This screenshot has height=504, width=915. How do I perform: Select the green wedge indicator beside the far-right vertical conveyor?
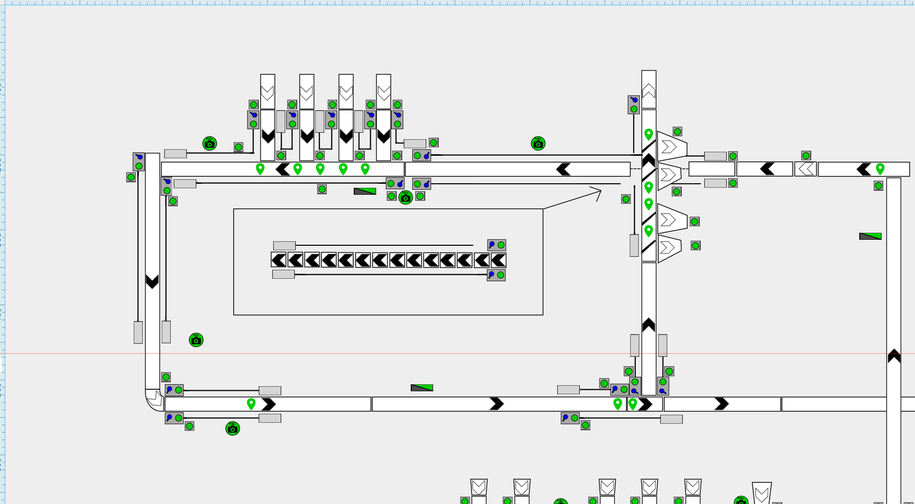[870, 236]
